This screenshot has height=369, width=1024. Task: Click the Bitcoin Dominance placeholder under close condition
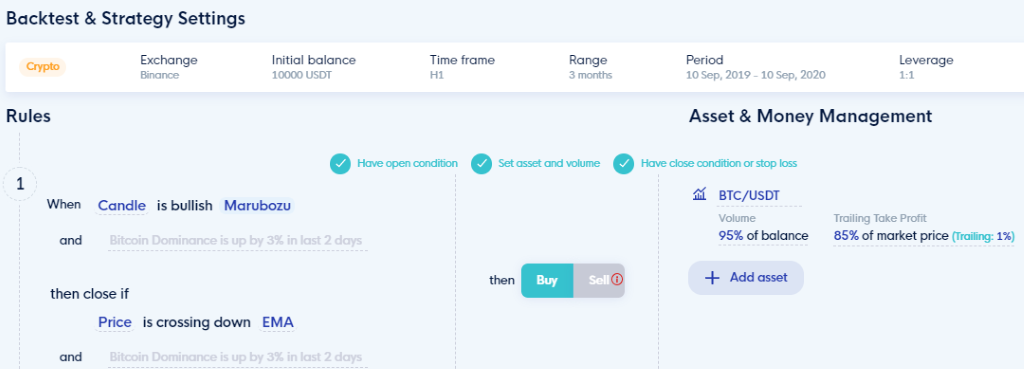236,357
